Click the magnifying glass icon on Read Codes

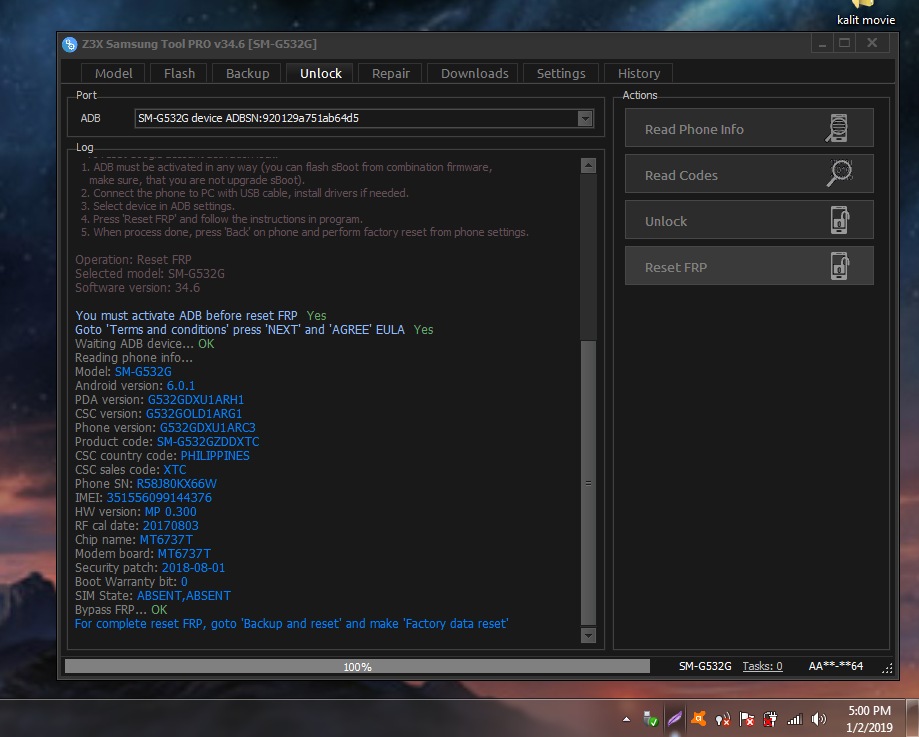(839, 174)
